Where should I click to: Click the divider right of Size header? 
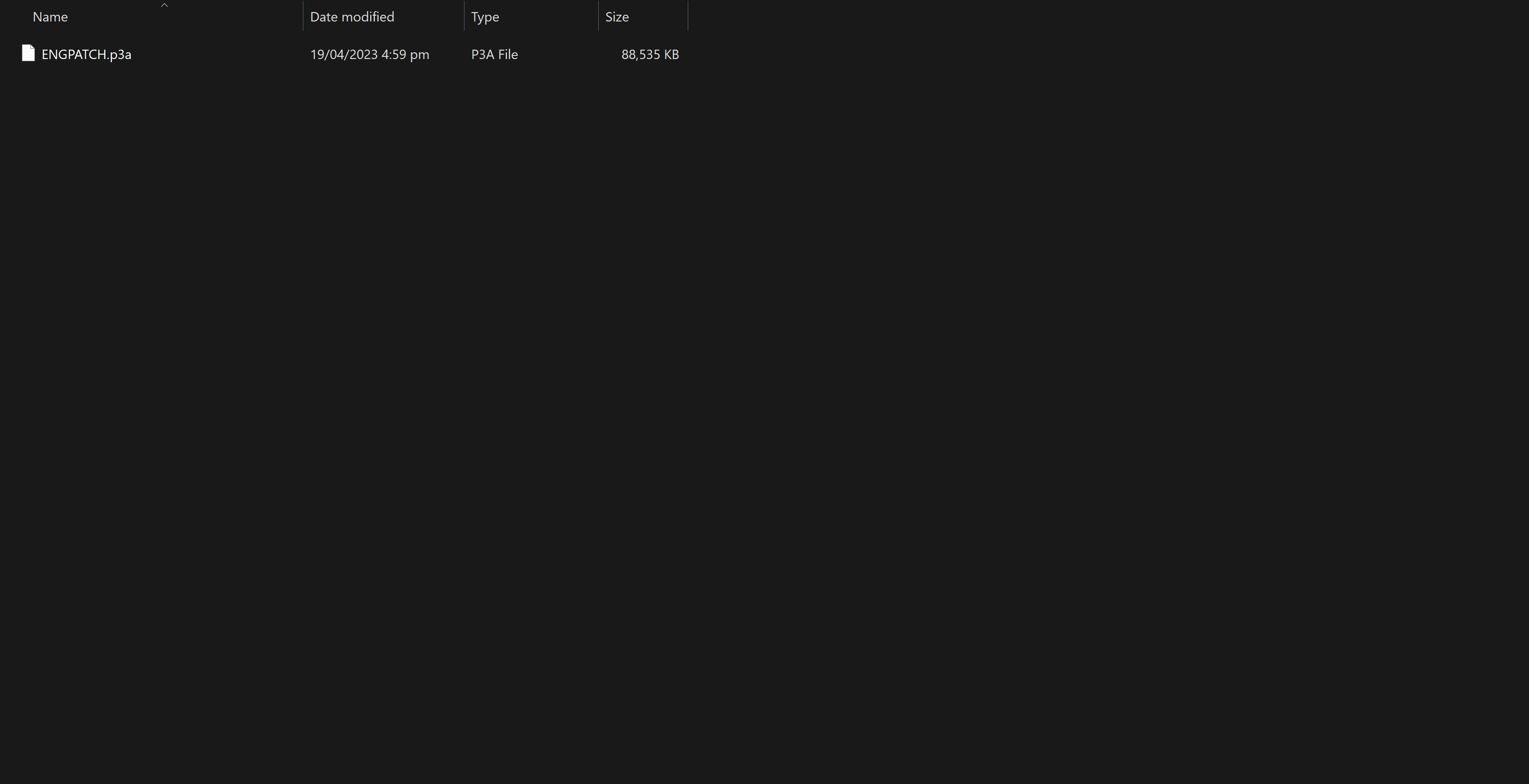[688, 17]
